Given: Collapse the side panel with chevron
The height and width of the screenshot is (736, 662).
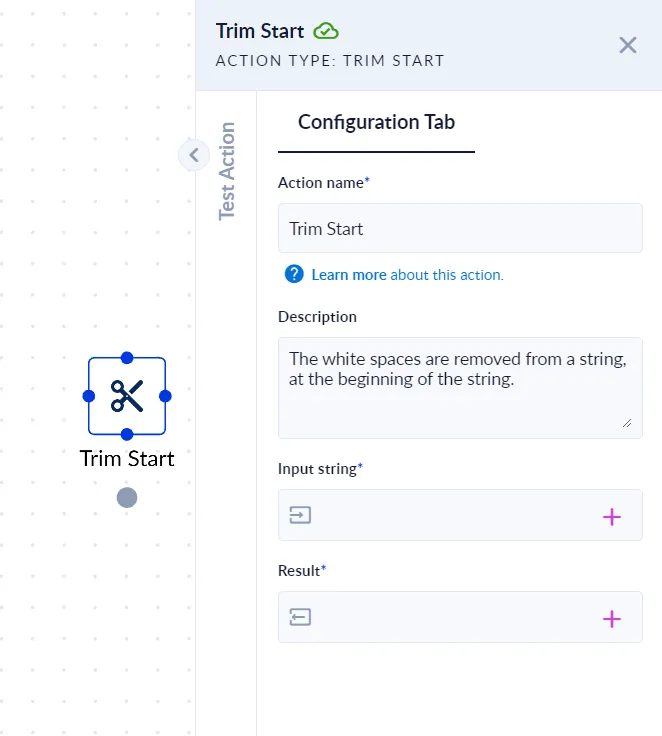Looking at the screenshot, I should (193, 155).
